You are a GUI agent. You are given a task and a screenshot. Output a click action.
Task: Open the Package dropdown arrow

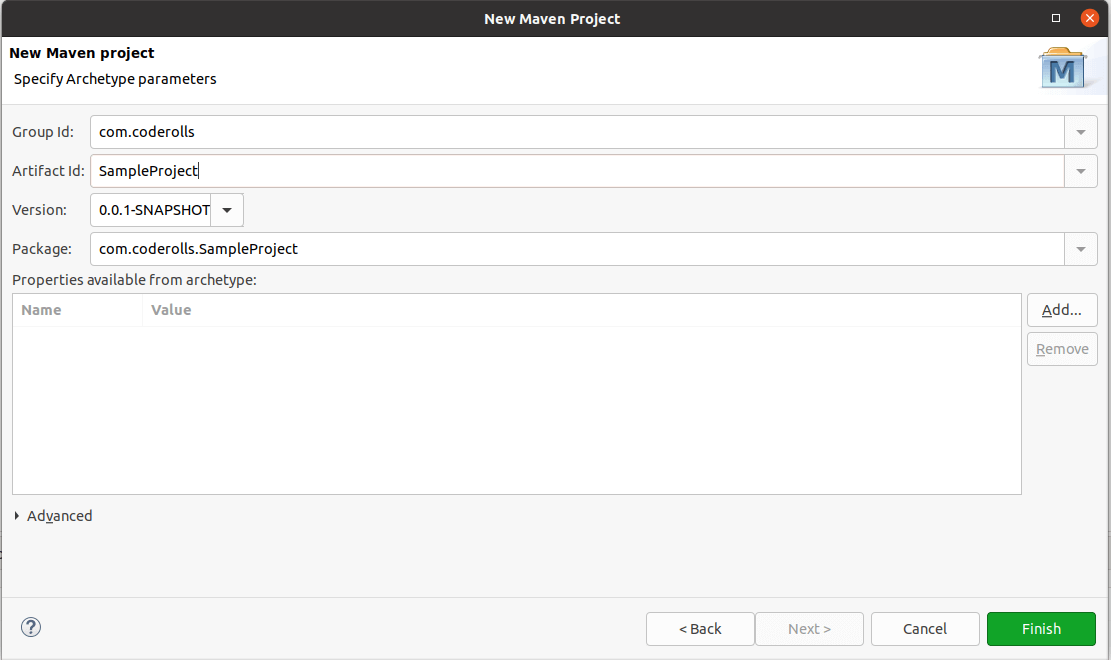point(1080,249)
